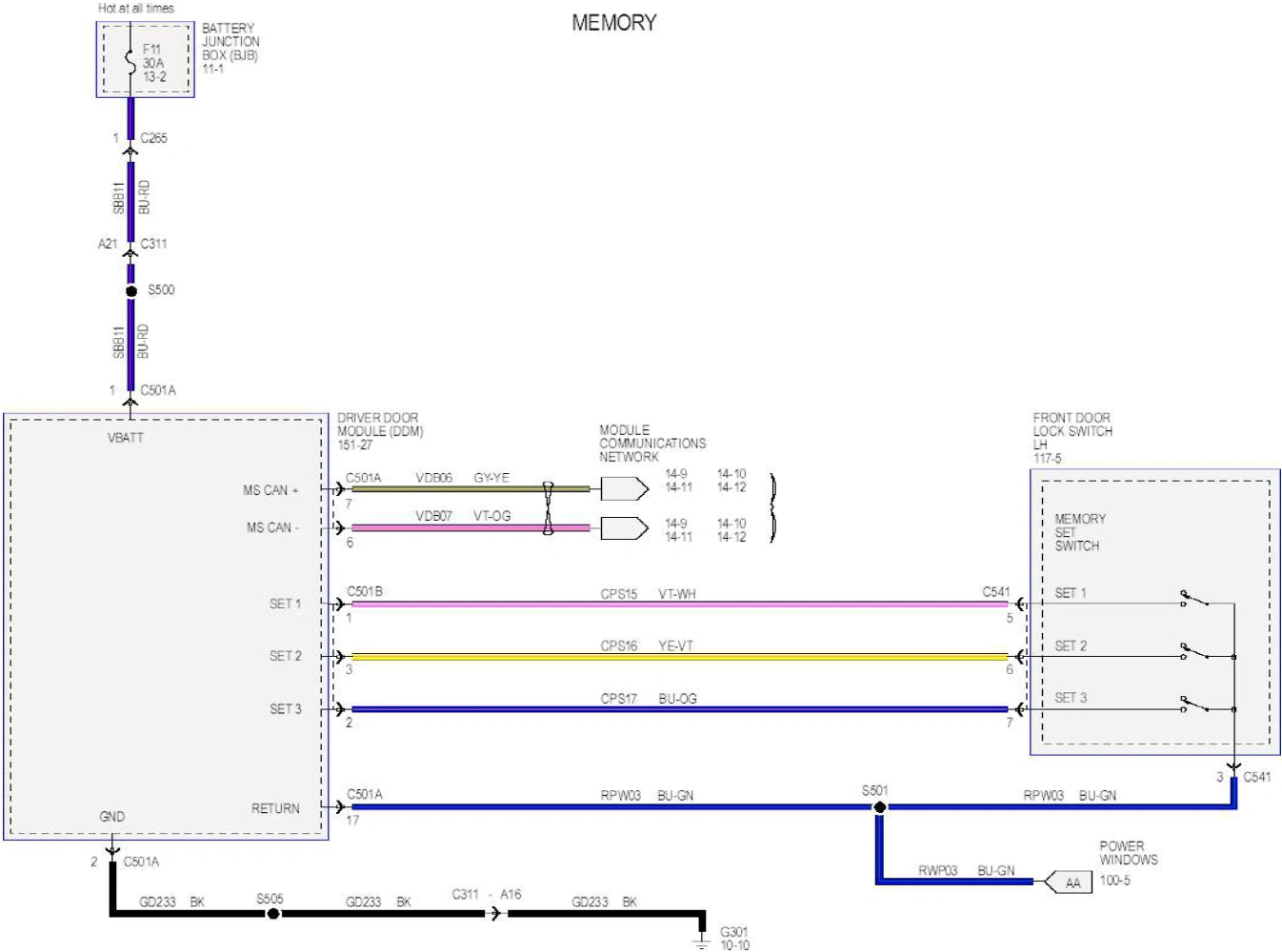1282x952 pixels.
Task: Click the MEMORY diagram title
Action: pos(614,23)
